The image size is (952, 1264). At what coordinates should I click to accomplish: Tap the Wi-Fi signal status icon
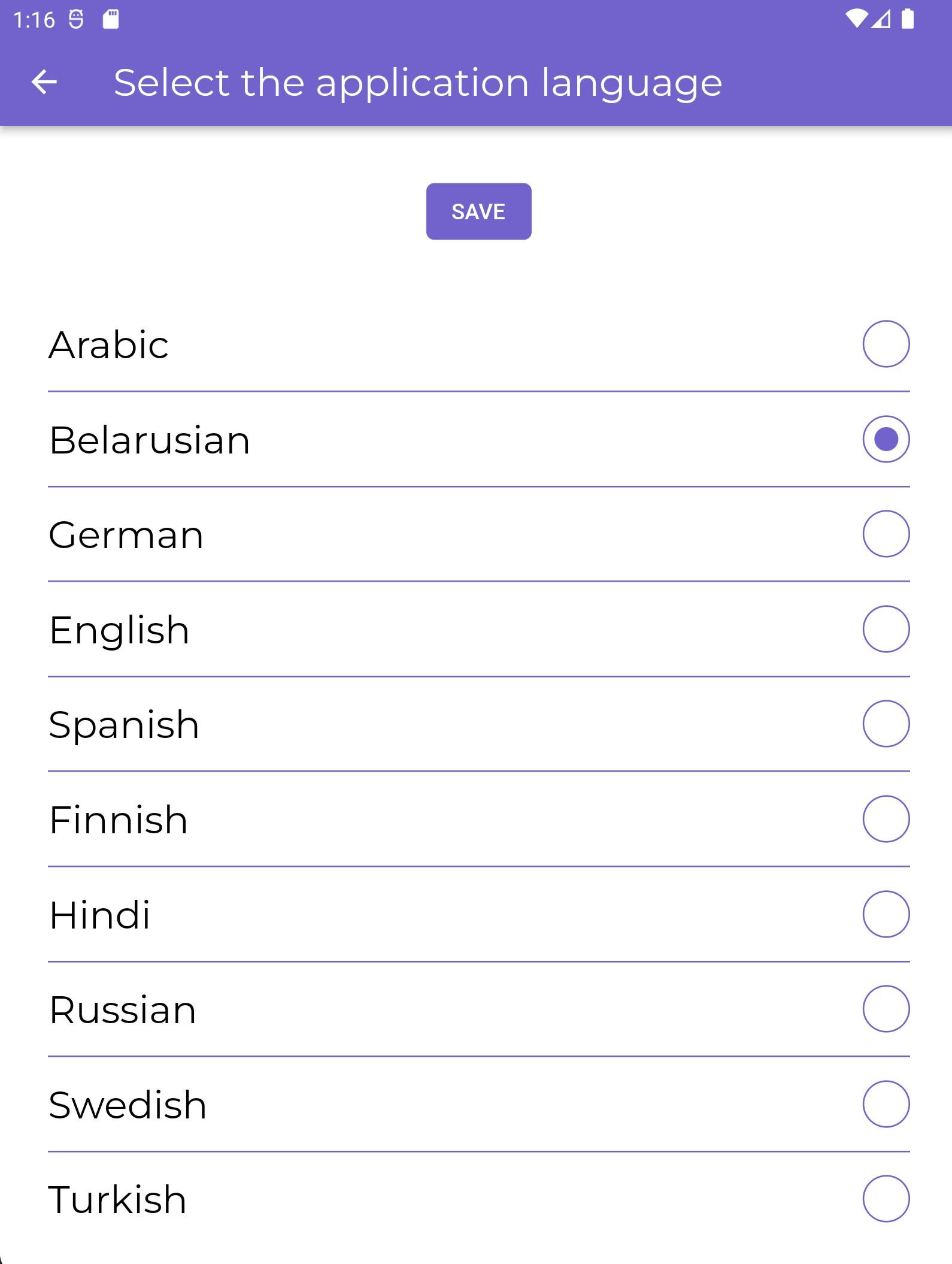coord(856,19)
